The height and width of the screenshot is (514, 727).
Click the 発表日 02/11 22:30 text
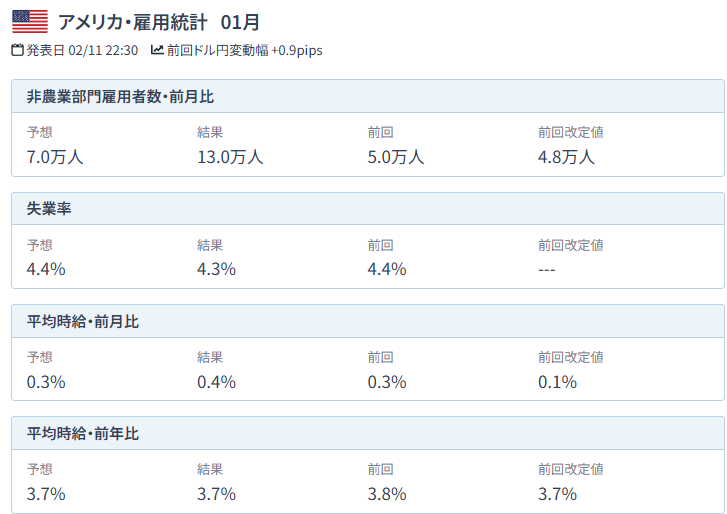pos(82,50)
